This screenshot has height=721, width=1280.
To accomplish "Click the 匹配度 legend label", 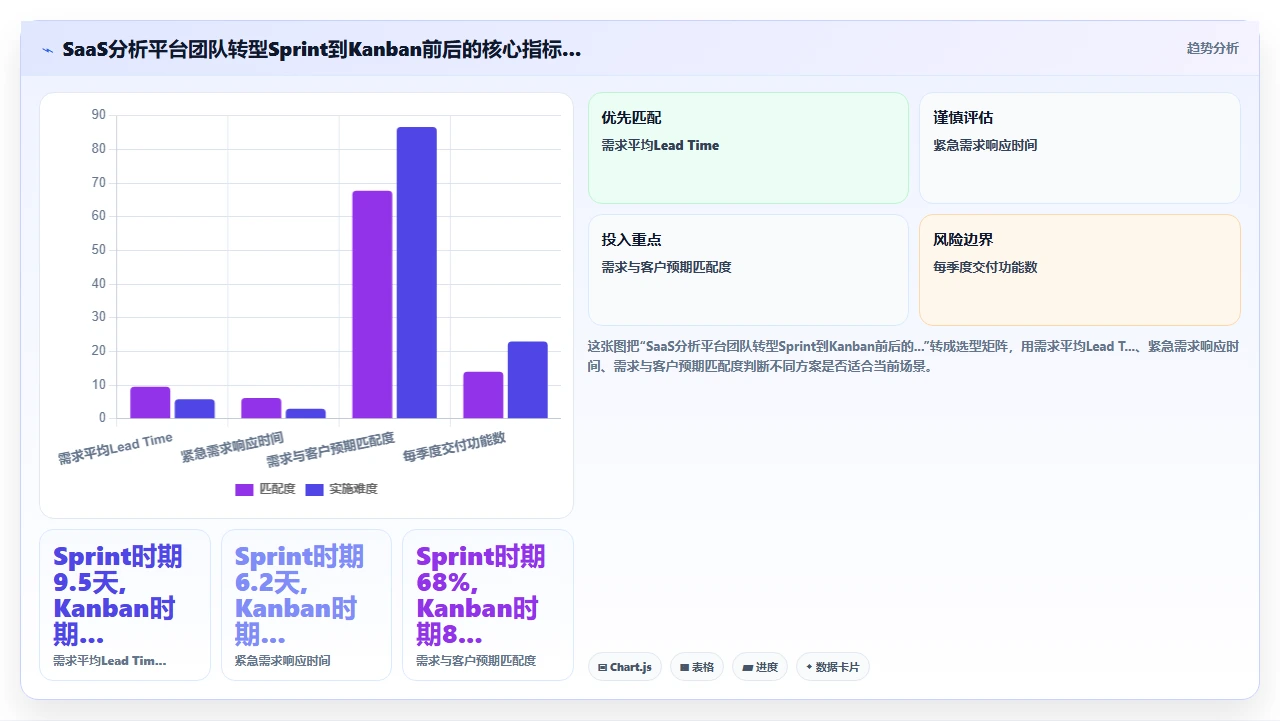I will click(277, 489).
